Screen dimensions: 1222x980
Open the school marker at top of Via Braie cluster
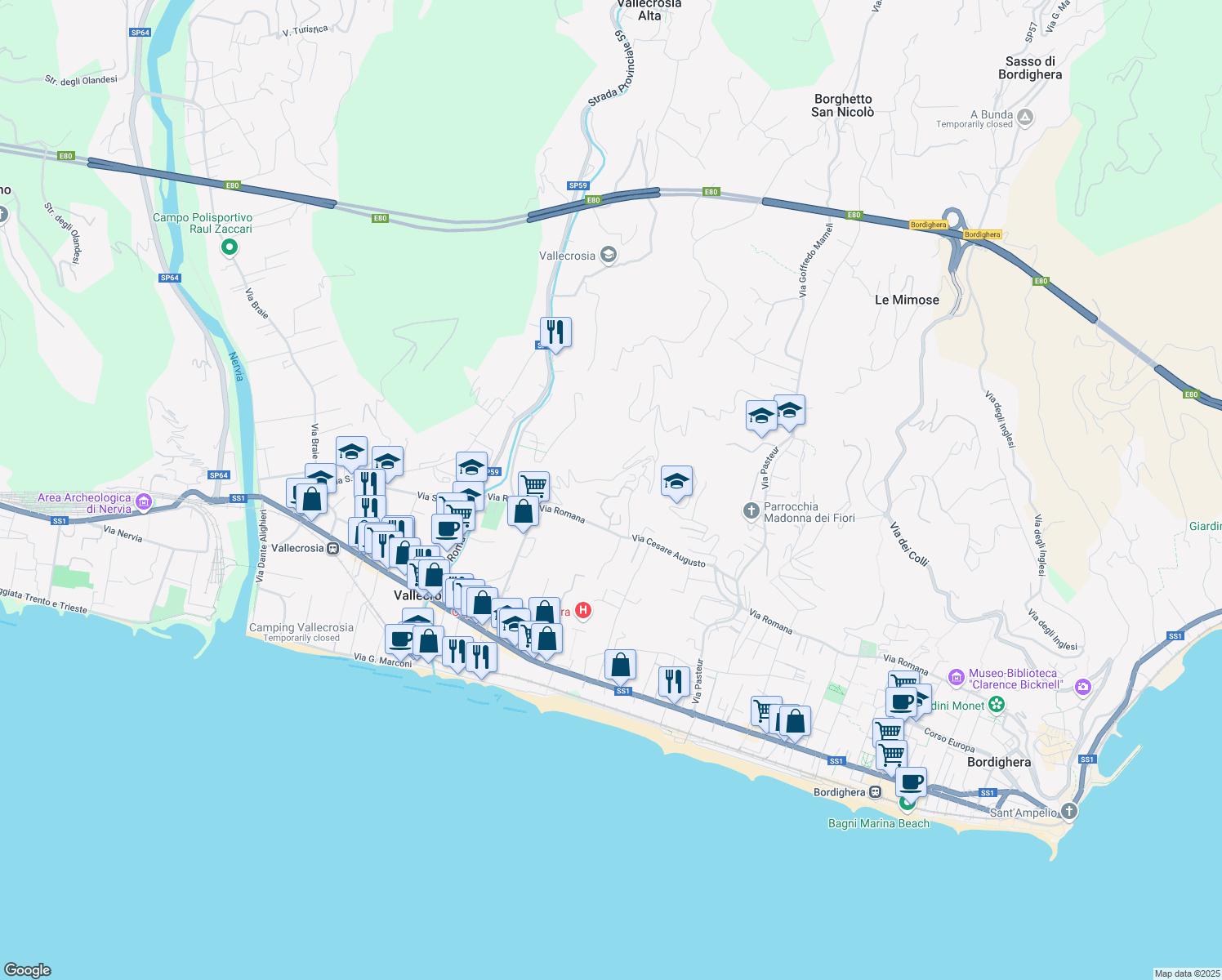pyautogui.click(x=351, y=453)
